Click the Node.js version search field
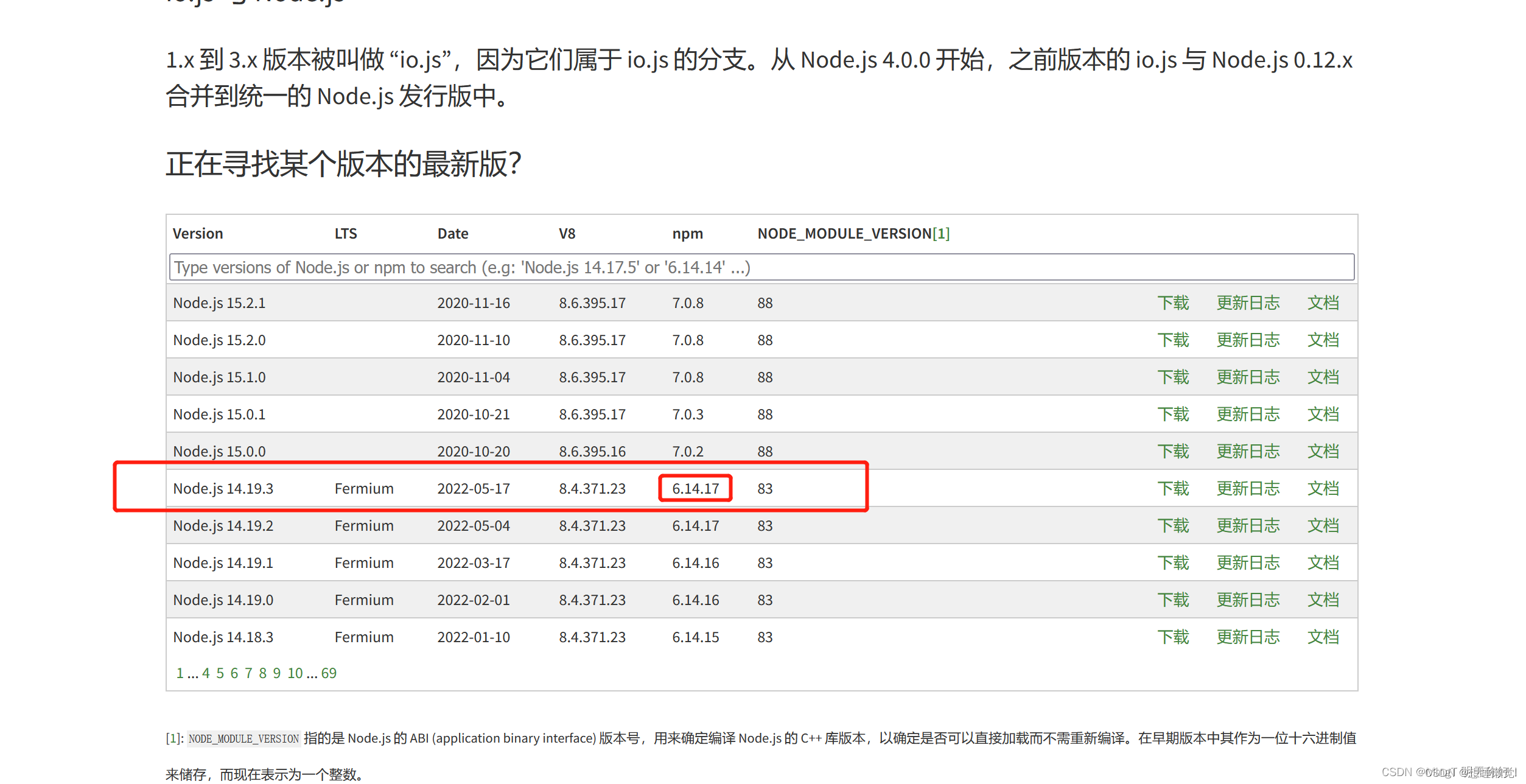 (761, 267)
